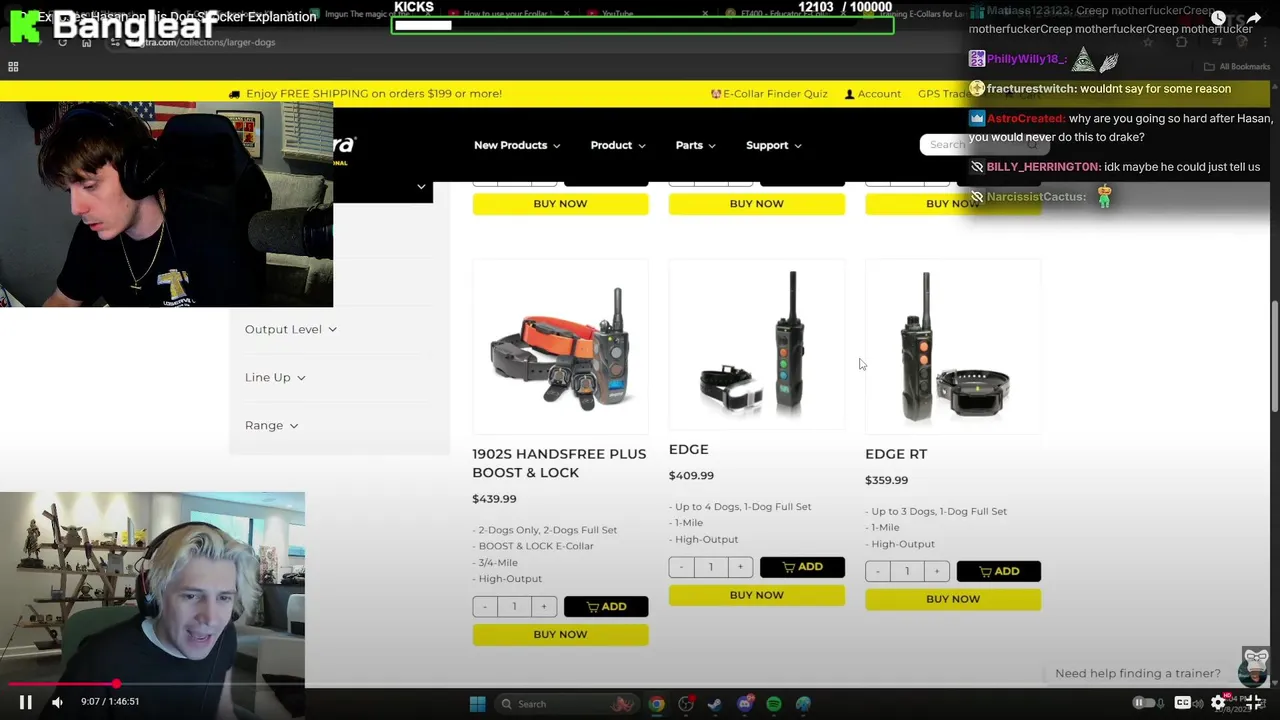View EDGE collar product image

point(757,344)
